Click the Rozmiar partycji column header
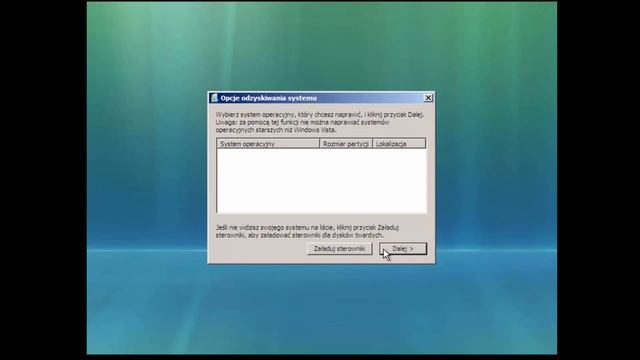Viewport: 640px width, 360px height. [x=346, y=144]
